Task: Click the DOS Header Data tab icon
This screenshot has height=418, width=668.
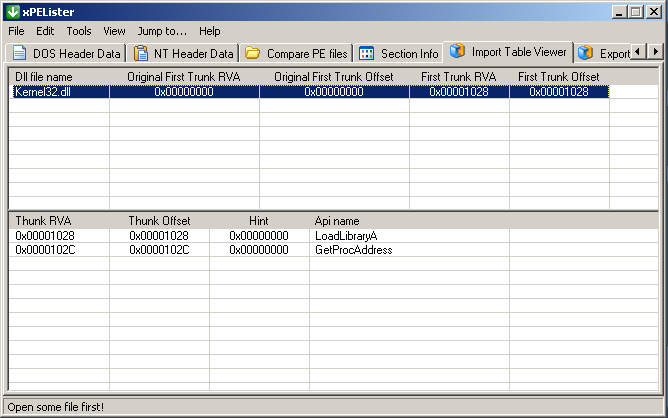Action: point(19,53)
